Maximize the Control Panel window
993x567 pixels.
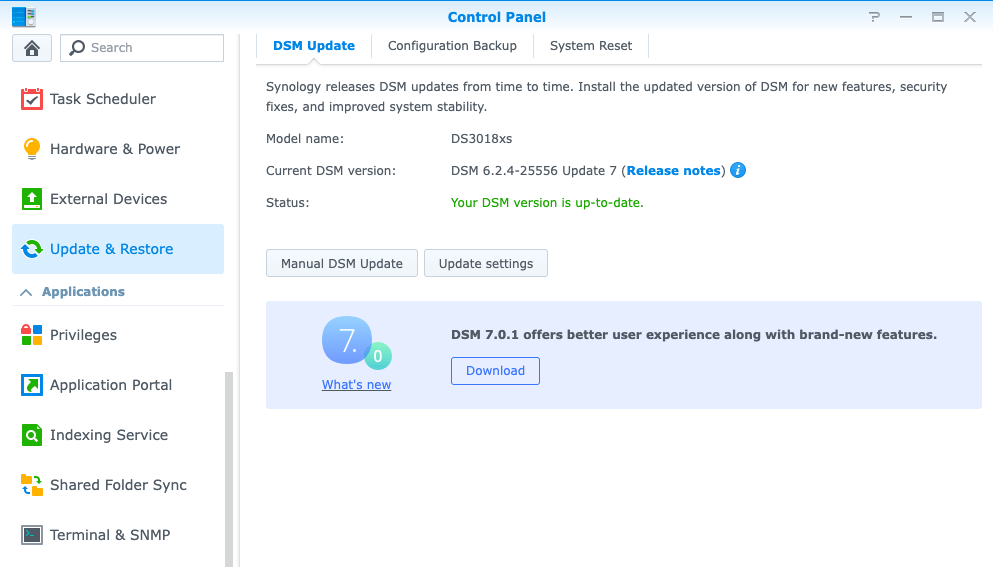click(x=938, y=17)
